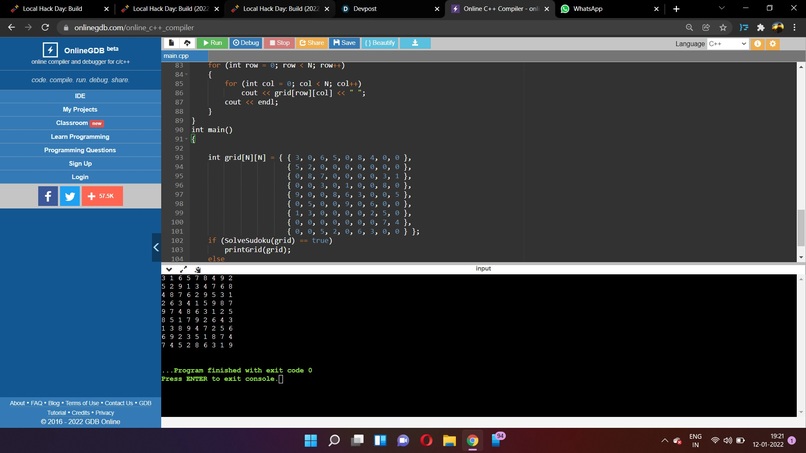Share on Facebook icon
Image resolution: width=806 pixels, height=453 pixels.
[x=48, y=196]
